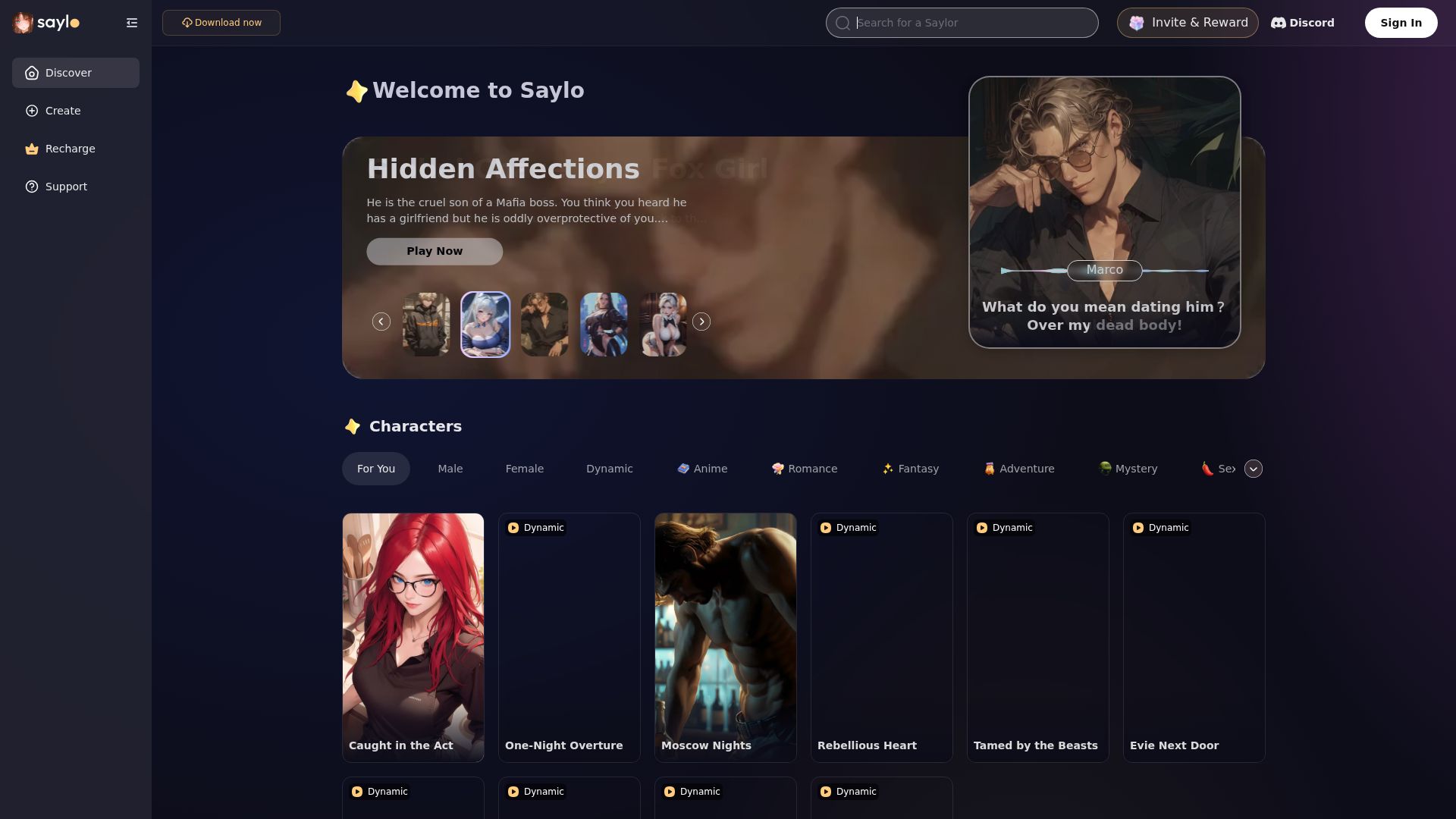Switch to the Anime category tab
Screen dimensions: 1456x819
tap(702, 469)
